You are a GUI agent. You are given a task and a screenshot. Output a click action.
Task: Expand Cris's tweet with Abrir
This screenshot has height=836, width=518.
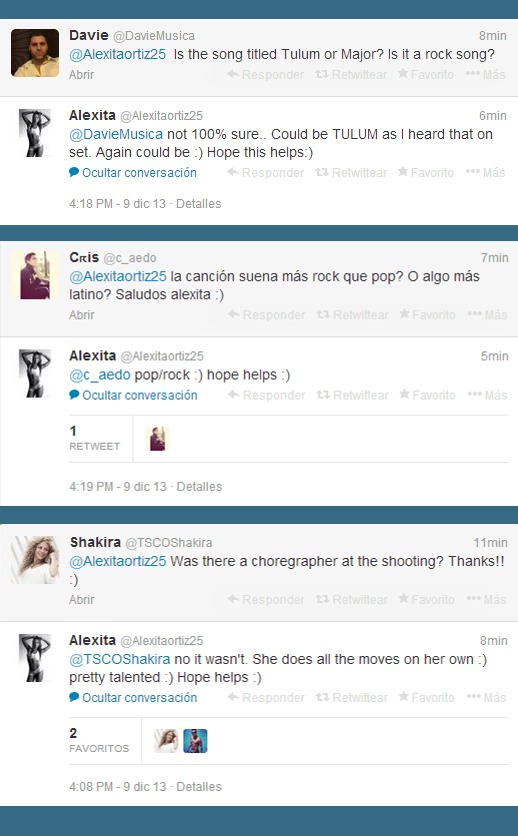(82, 315)
